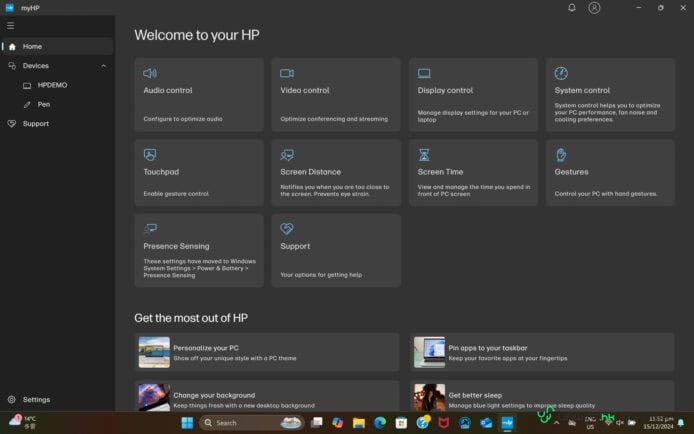
Task: Launch Microsoft Edge from the taskbar
Action: [380, 423]
